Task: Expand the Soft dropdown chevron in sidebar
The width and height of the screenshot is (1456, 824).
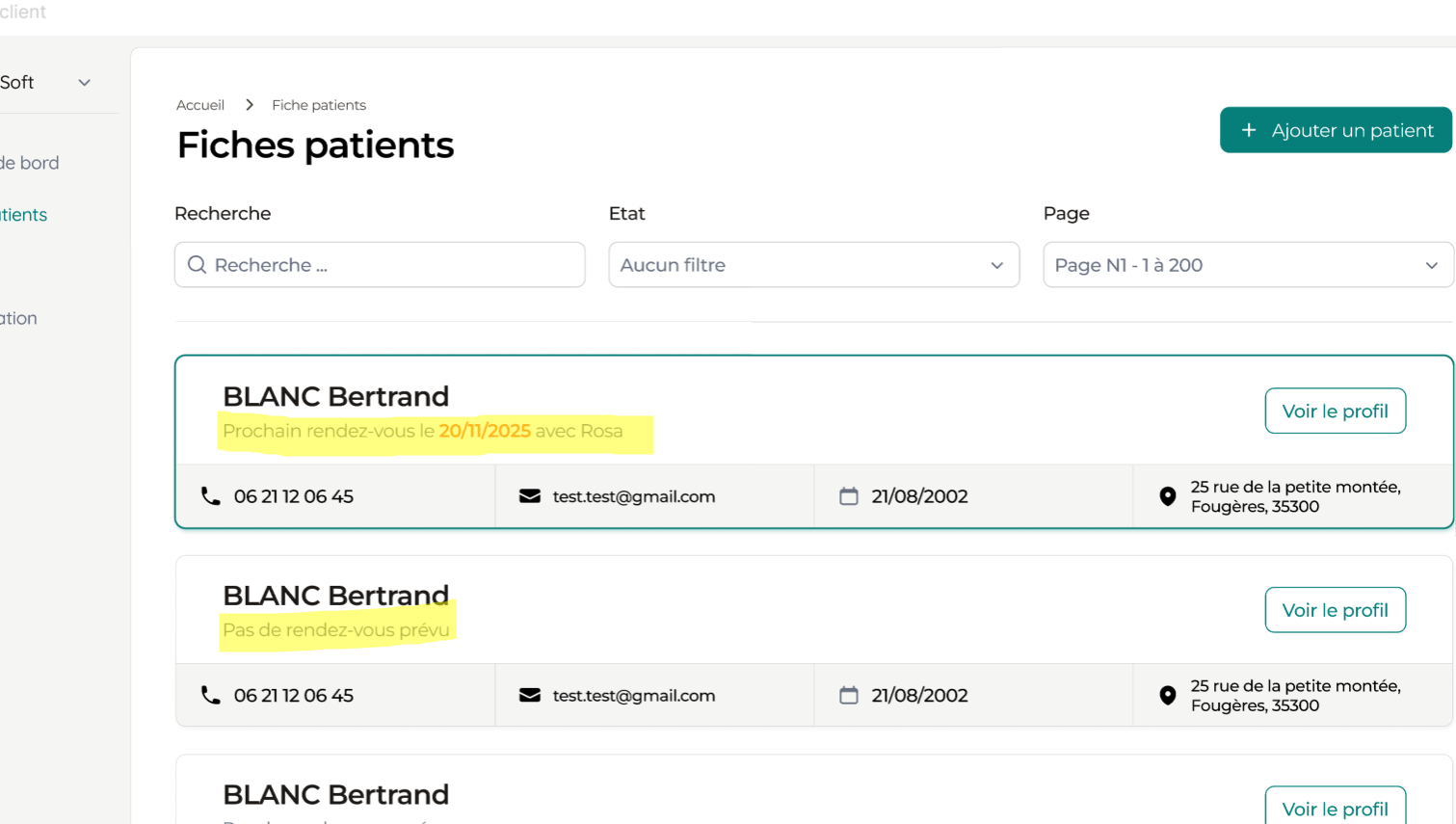Action: click(85, 83)
